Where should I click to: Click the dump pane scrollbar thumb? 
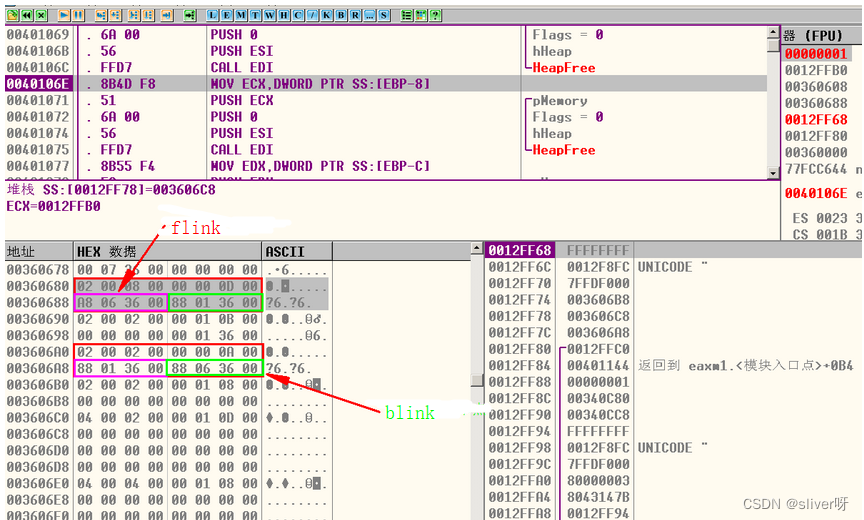point(477,380)
